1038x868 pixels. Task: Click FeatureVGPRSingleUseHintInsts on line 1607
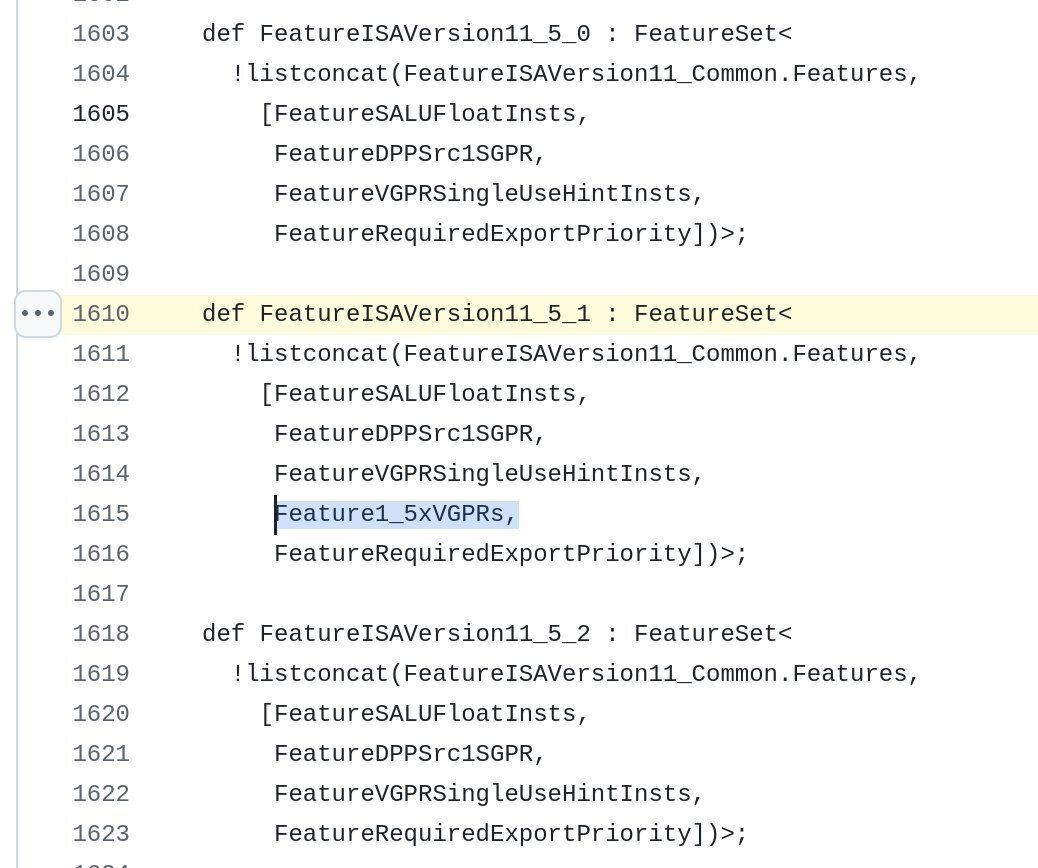483,194
